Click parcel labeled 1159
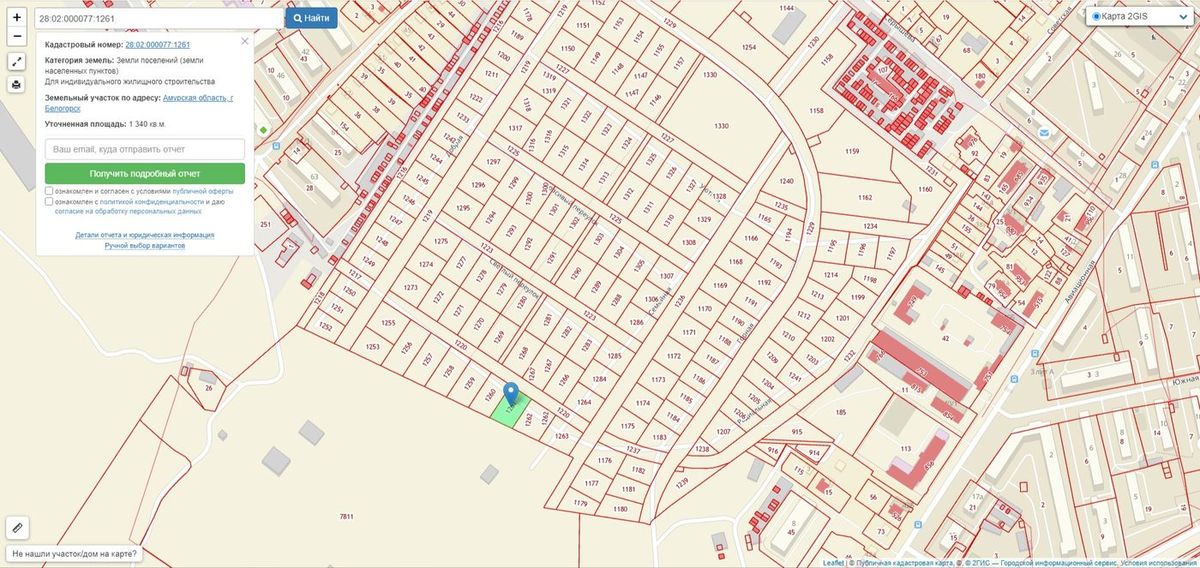The width and height of the screenshot is (1200, 568). coord(852,151)
